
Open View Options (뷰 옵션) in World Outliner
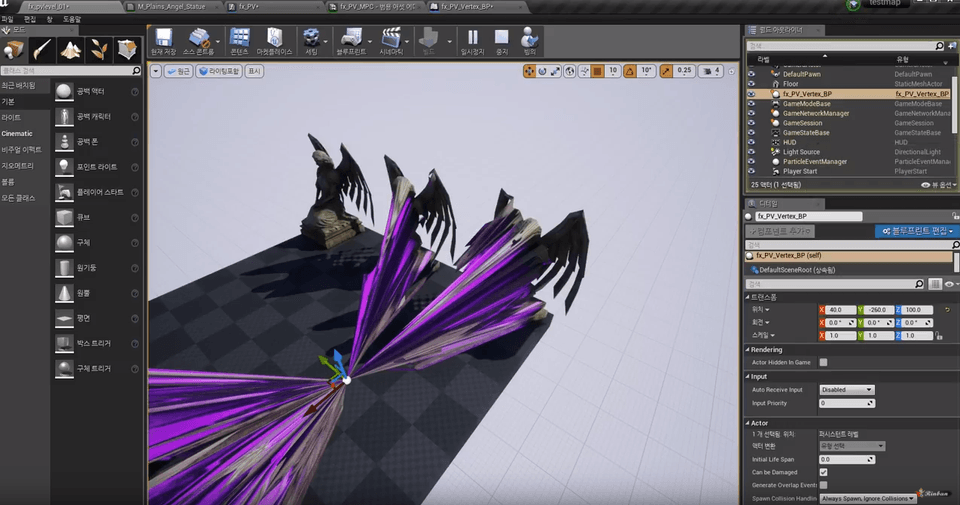click(x=939, y=185)
